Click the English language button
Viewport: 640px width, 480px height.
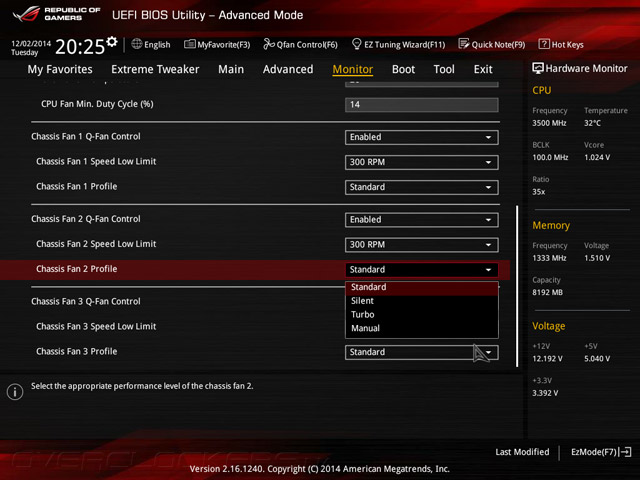(x=151, y=44)
